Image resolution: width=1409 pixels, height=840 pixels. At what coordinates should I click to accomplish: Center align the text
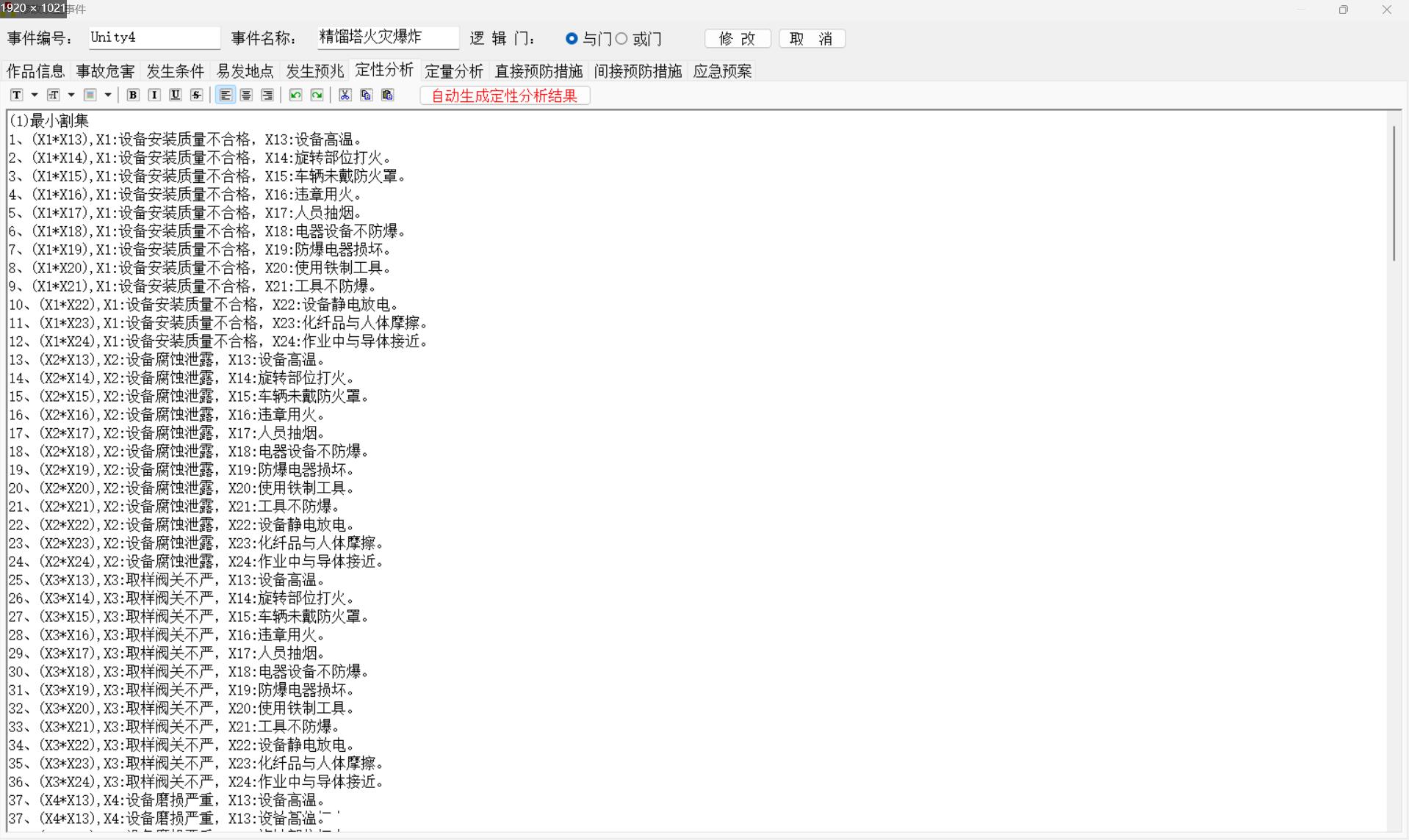click(x=246, y=95)
